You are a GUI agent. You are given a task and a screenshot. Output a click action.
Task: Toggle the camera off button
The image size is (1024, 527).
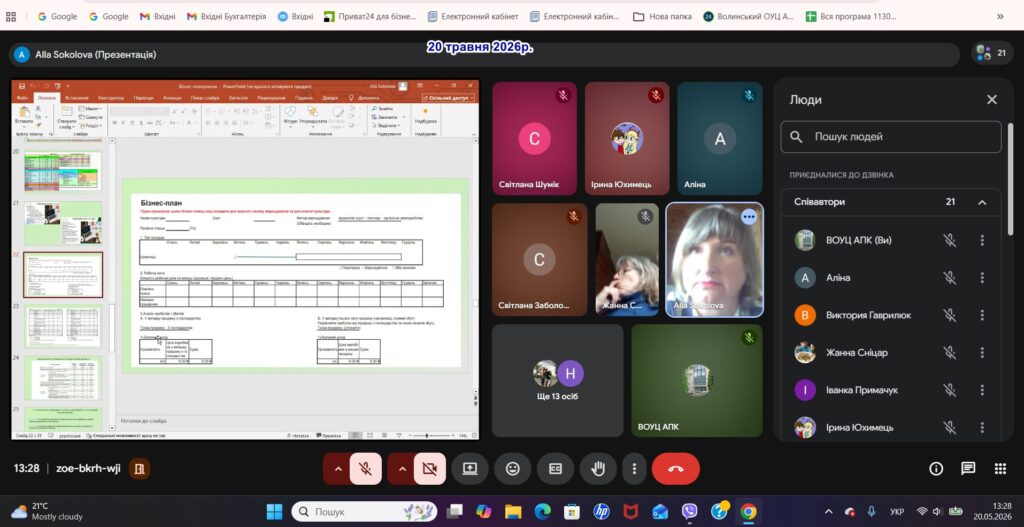tap(430, 469)
